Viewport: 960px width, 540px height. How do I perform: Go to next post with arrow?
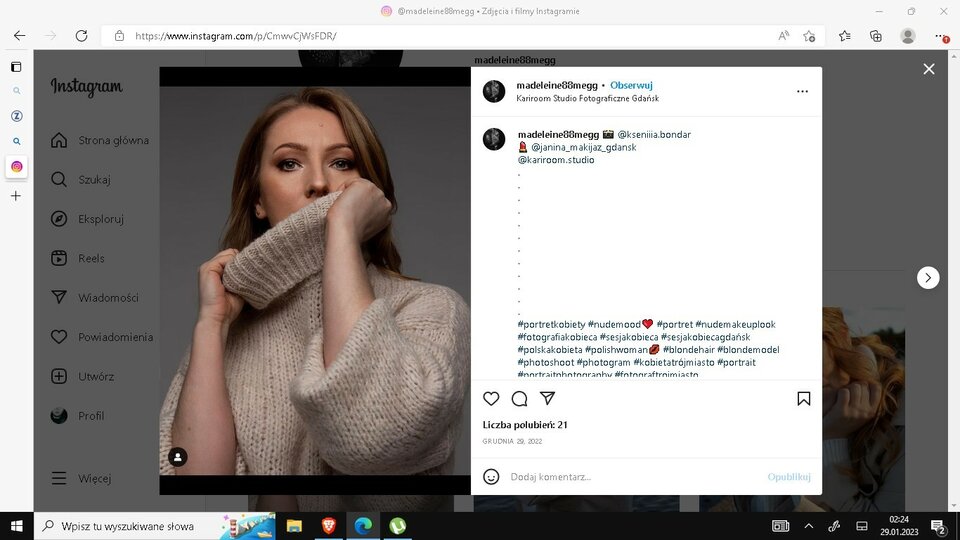[928, 278]
